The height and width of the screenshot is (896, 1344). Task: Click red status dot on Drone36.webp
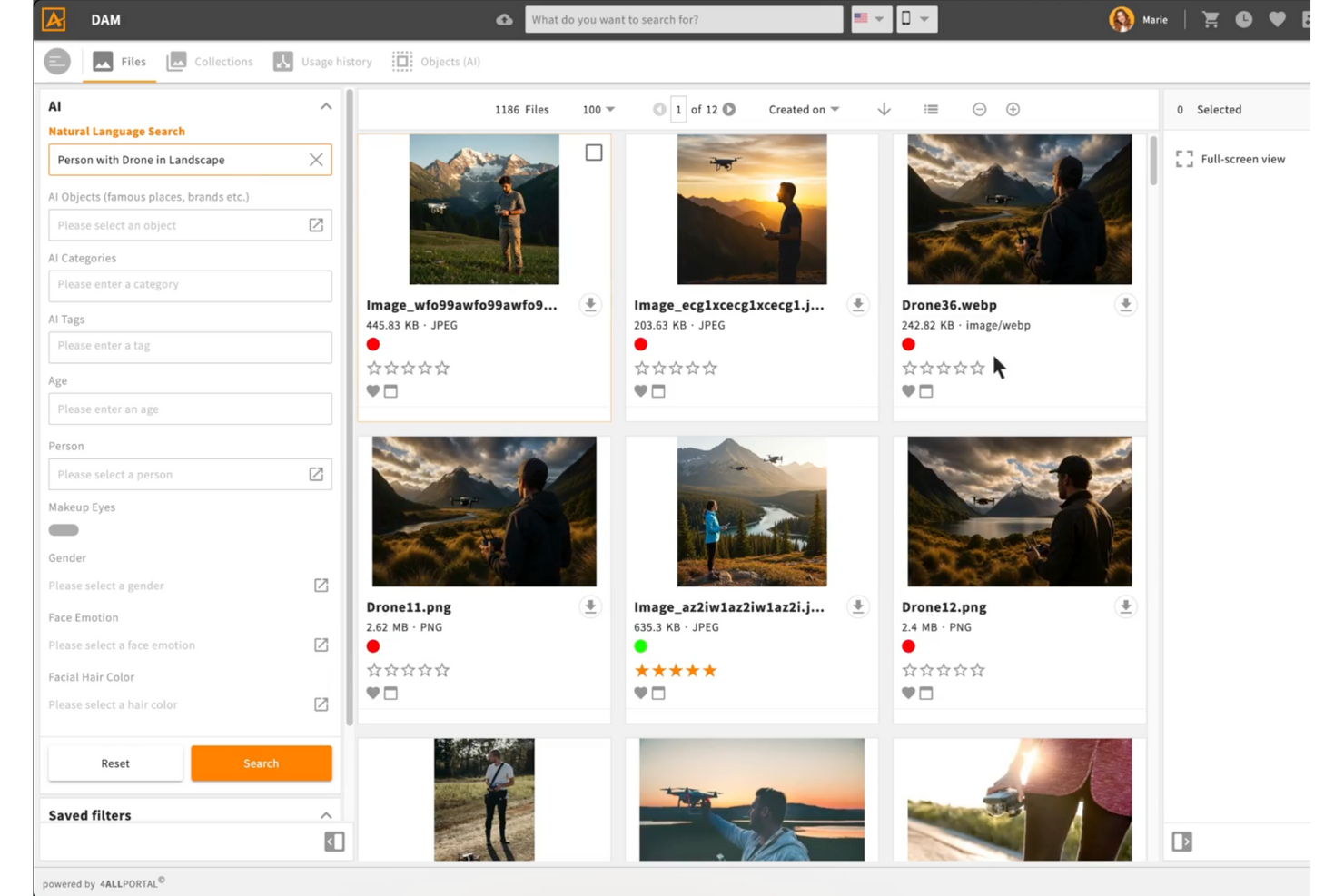click(908, 344)
